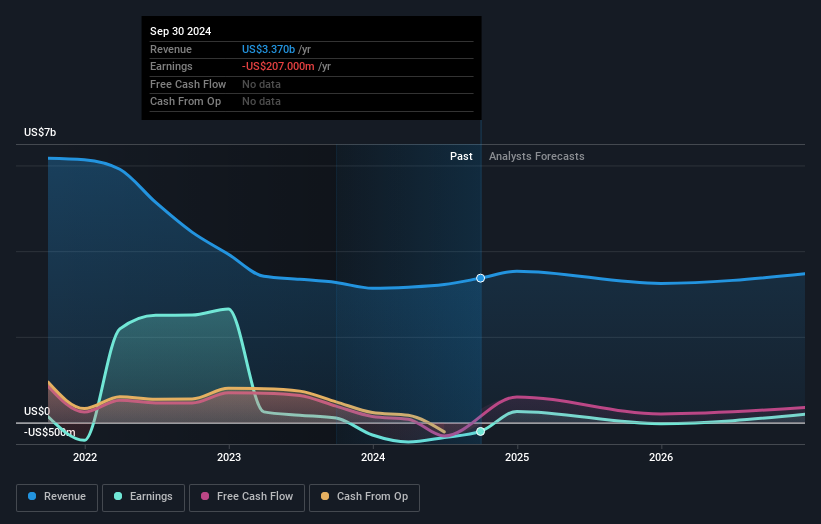Click the Revenue tooltip row label
Screen dimensions: 821x524
coord(171,49)
